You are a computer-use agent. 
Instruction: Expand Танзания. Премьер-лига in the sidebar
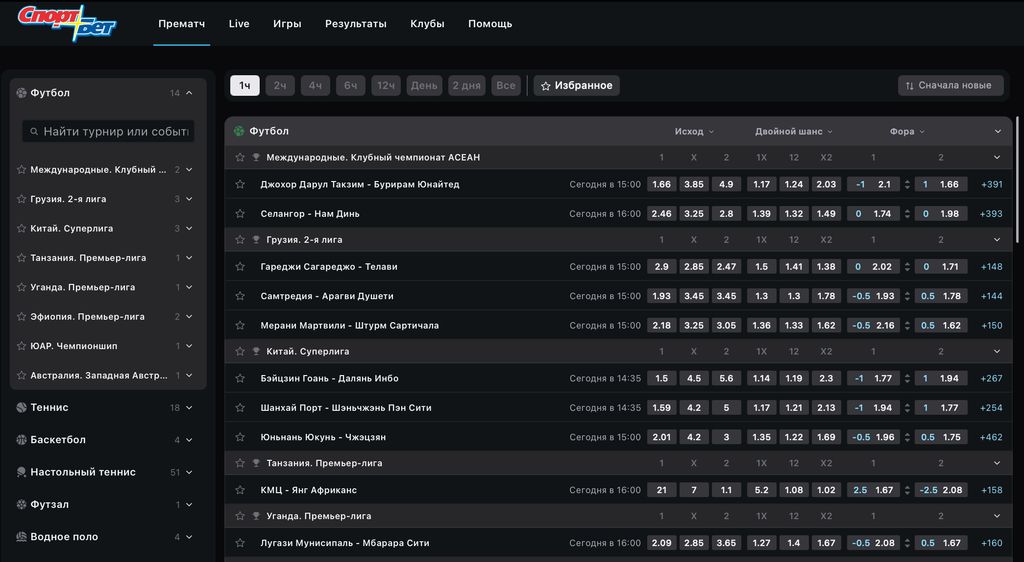(x=189, y=258)
